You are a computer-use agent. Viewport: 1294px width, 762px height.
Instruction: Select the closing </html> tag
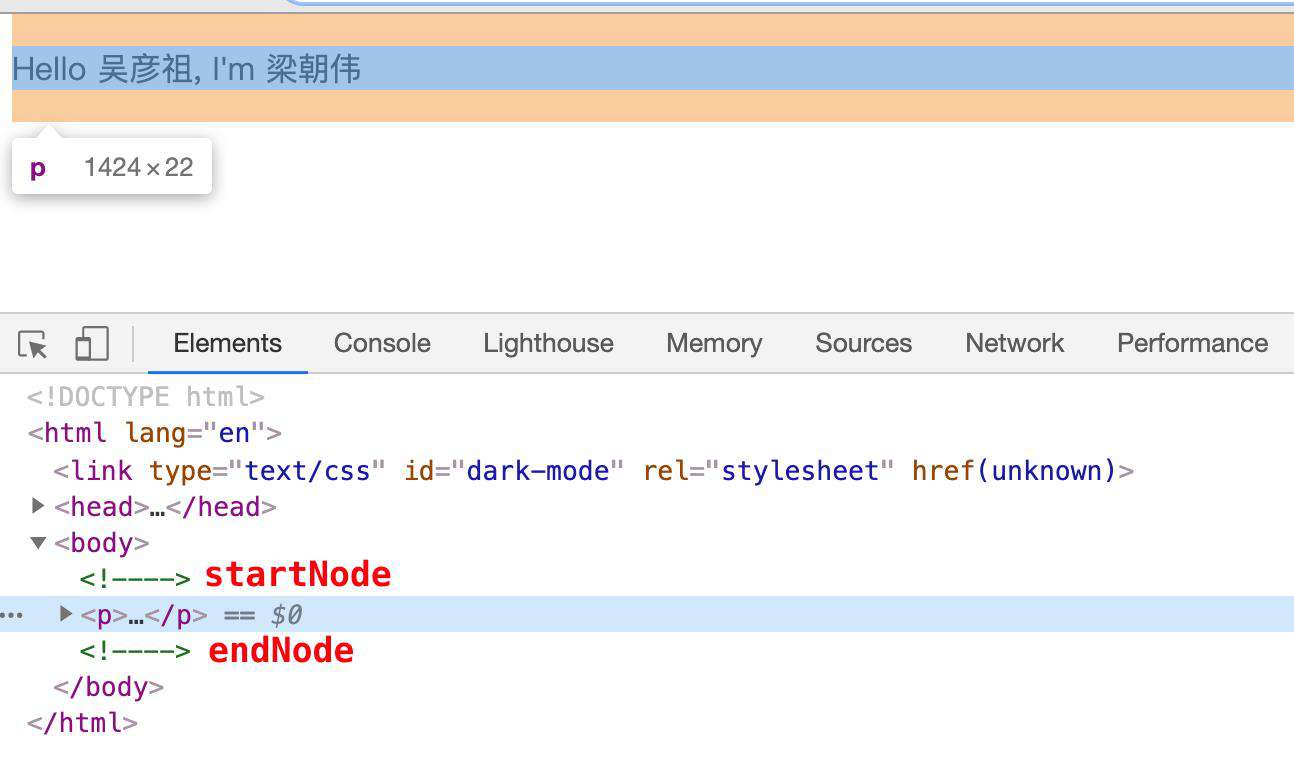82,723
